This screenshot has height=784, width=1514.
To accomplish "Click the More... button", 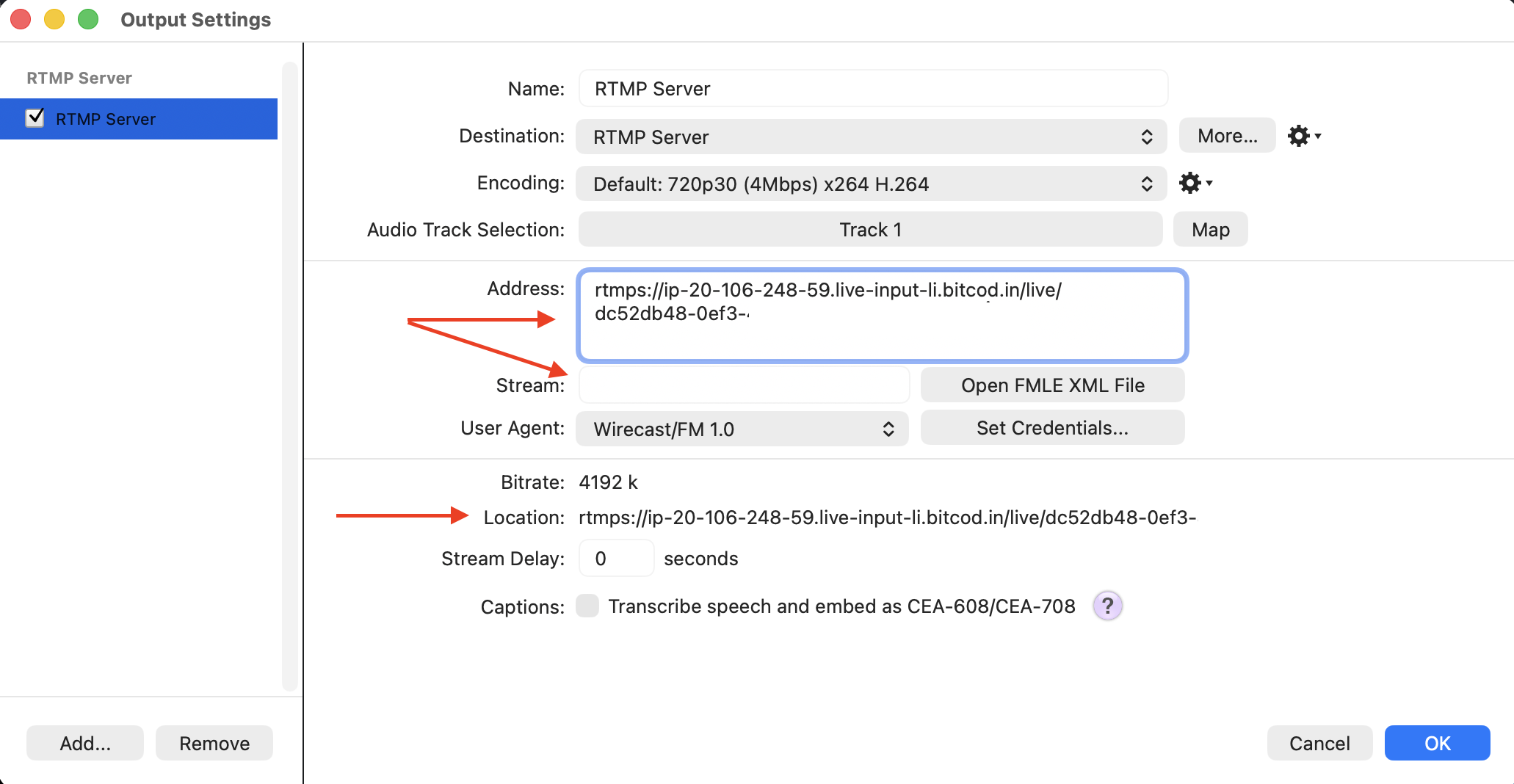I will 1227,136.
